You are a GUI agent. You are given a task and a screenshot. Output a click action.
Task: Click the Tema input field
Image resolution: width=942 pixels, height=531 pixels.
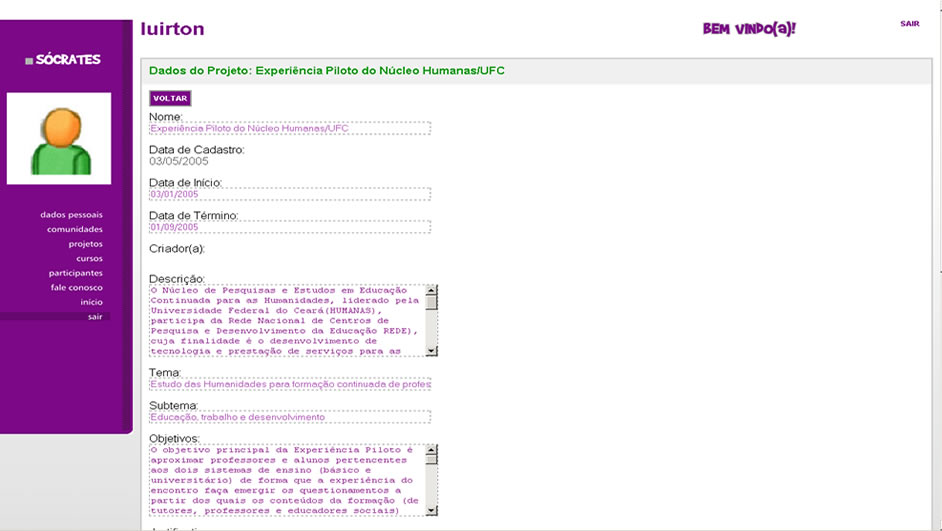point(289,384)
